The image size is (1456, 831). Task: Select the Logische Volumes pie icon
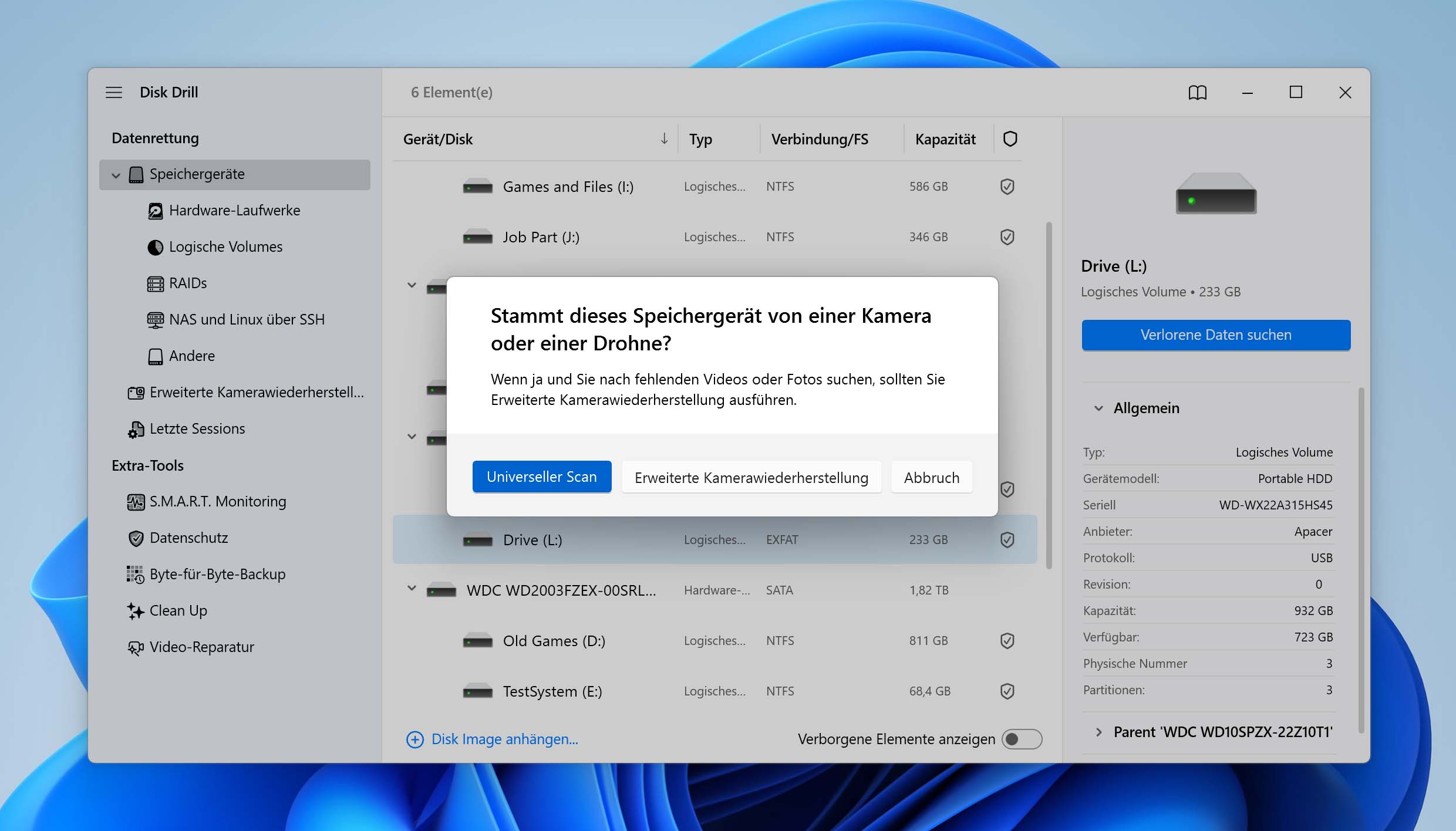pos(155,247)
